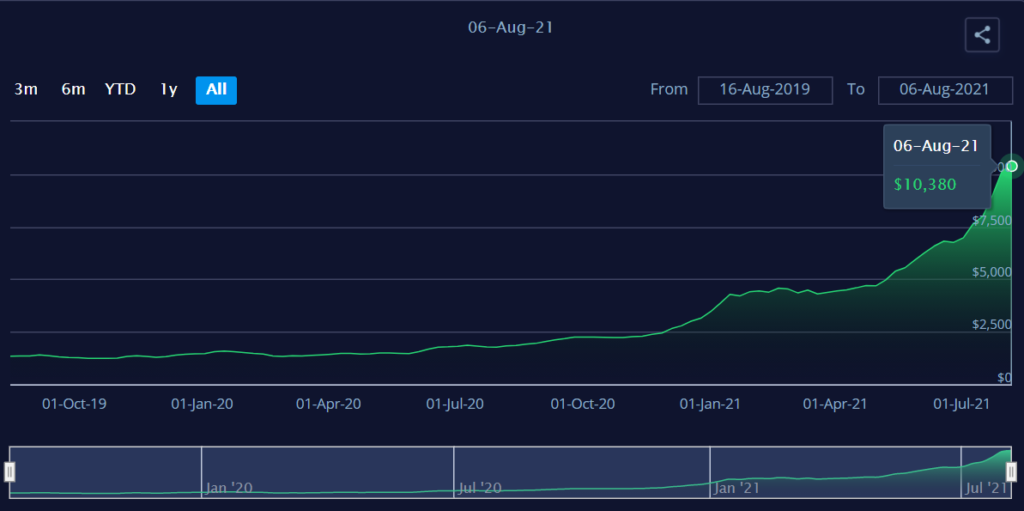
Task: Click the 01-Oct-19 axis label
Action: [74, 404]
